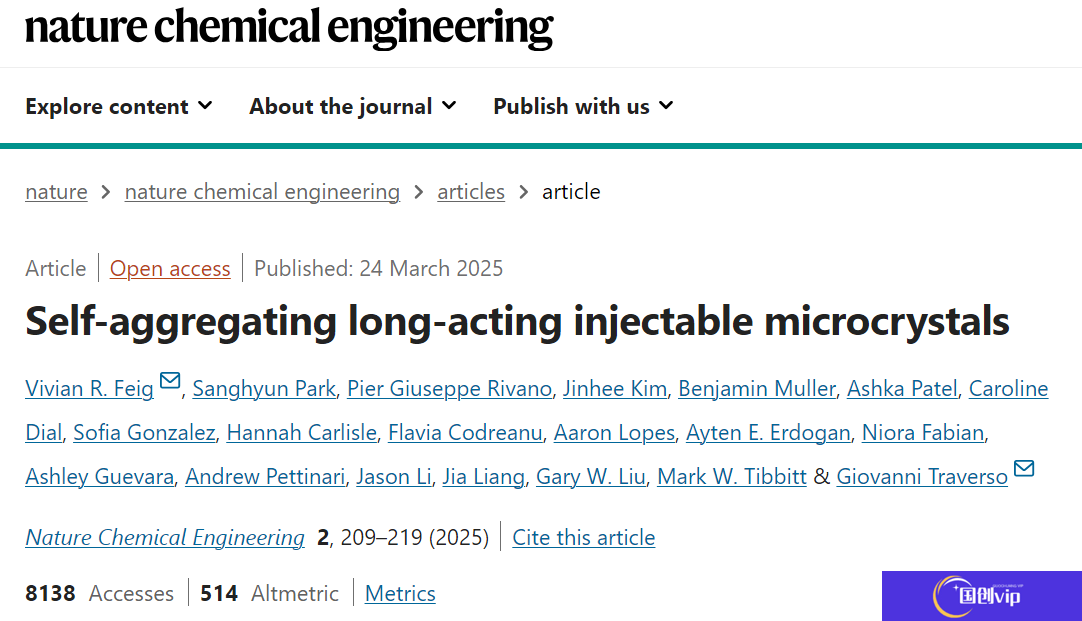
Task: Click the nature chemical engineering masthead logo
Action: [x=289, y=28]
